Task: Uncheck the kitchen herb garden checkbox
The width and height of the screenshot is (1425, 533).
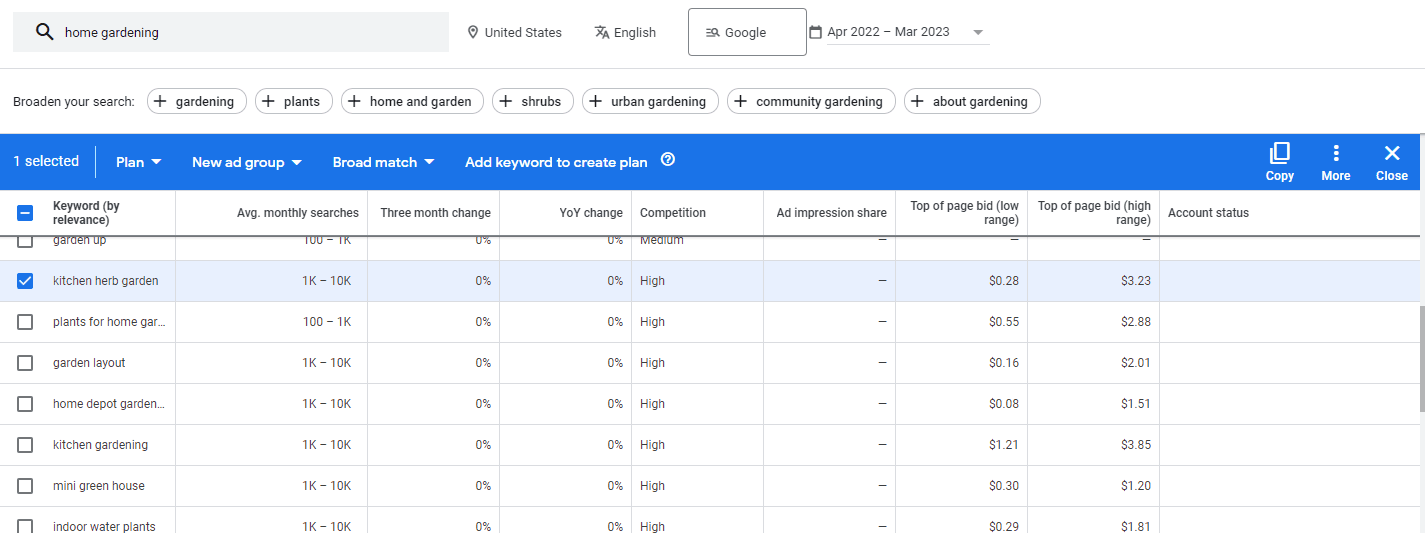Action: click(25, 281)
